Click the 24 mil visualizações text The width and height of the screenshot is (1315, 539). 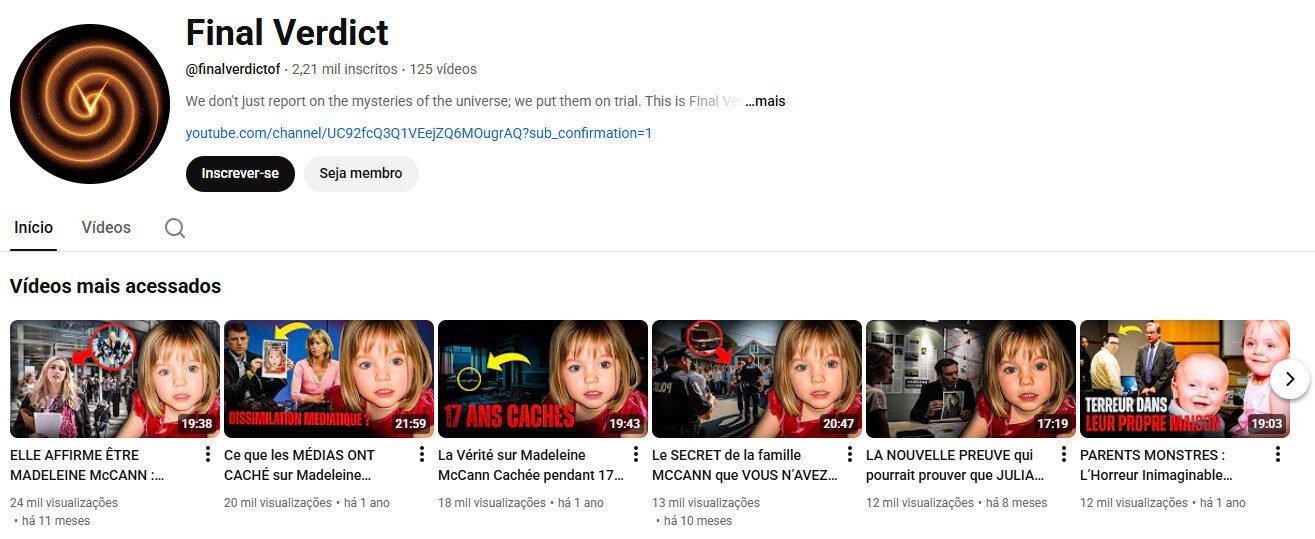tap(64, 503)
